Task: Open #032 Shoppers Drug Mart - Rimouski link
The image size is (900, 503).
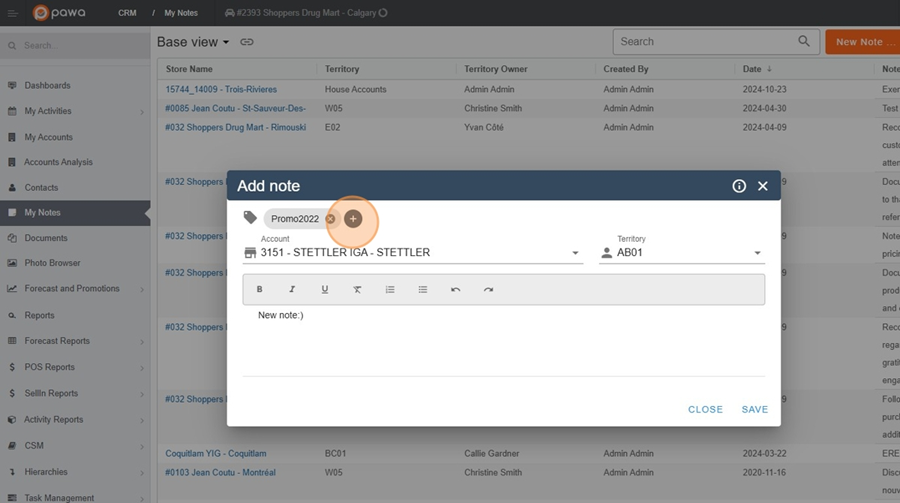Action: coord(235,127)
